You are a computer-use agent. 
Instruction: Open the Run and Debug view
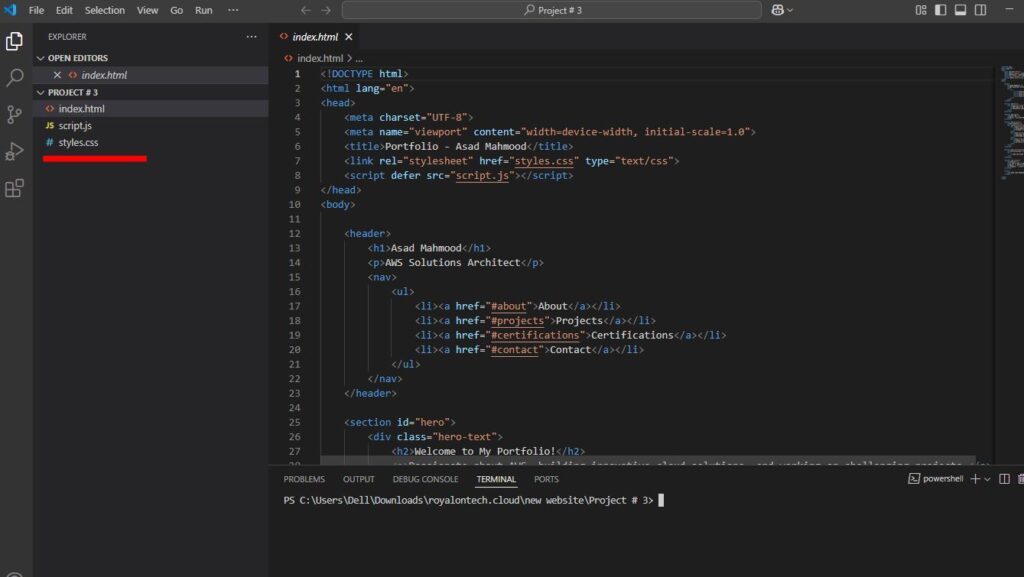point(14,151)
